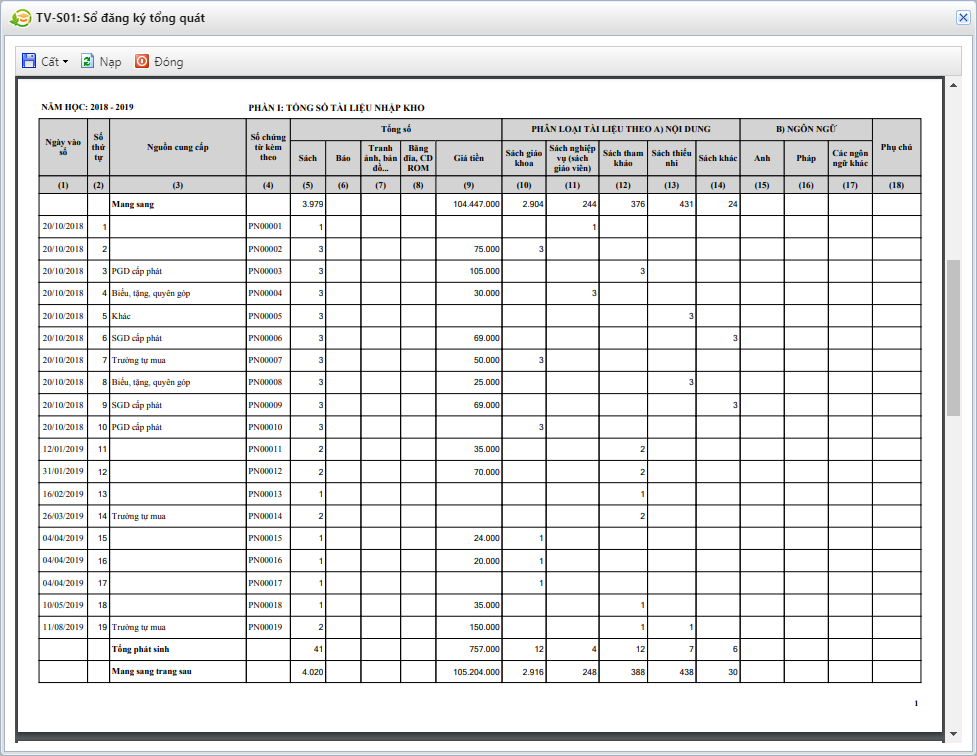The width and height of the screenshot is (977, 756).
Task: Click the 'Nguồn cung cấp' column header
Action: tap(178, 147)
